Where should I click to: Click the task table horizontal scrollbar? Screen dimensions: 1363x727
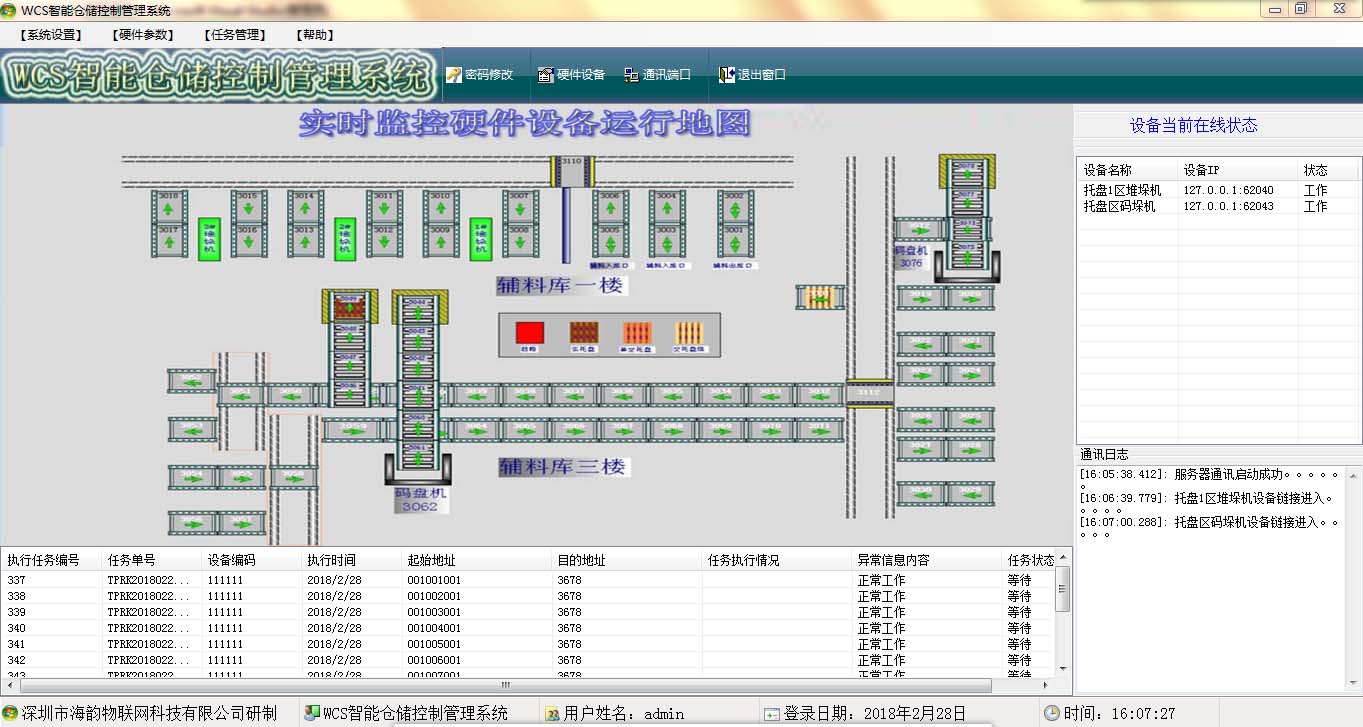505,685
